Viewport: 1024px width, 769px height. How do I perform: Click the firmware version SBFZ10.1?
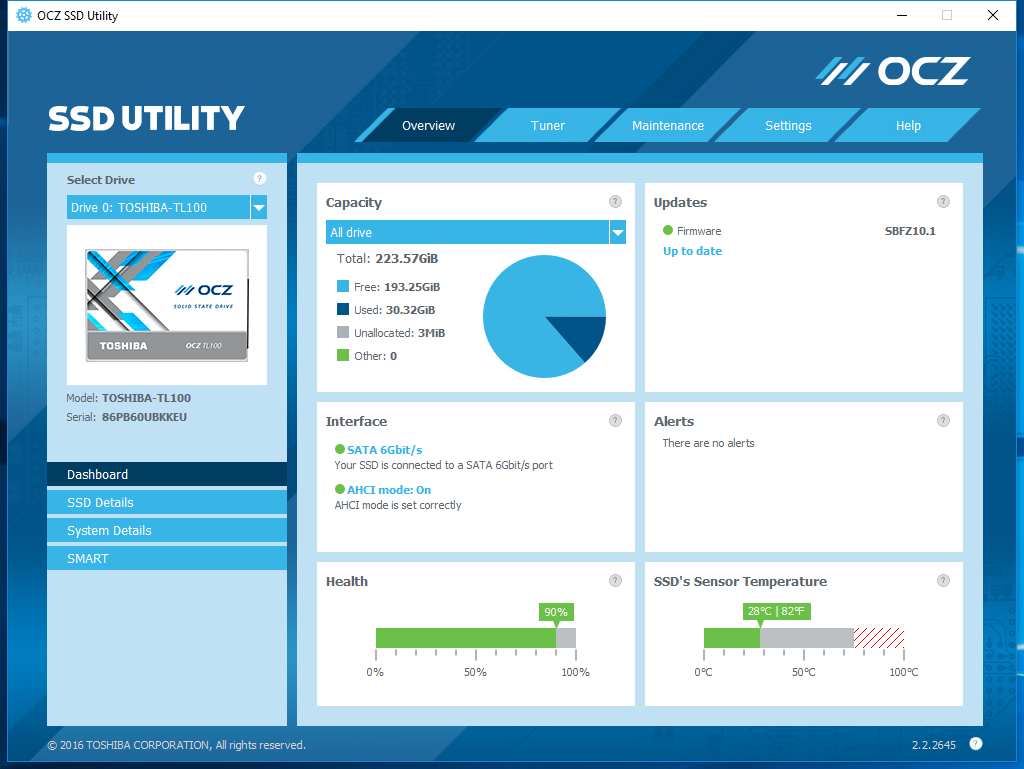pyautogui.click(x=910, y=231)
